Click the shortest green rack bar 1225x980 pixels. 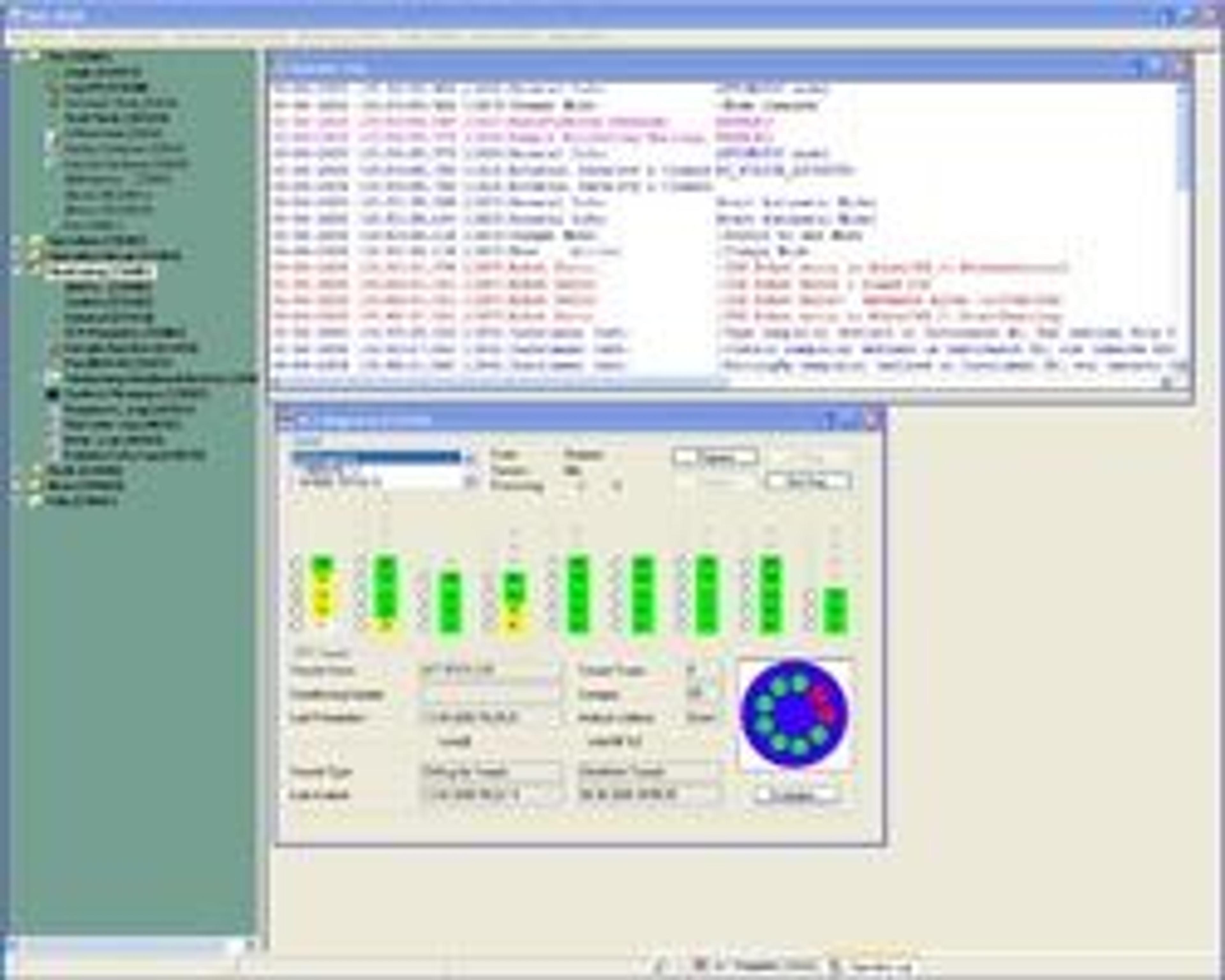pyautogui.click(x=835, y=610)
